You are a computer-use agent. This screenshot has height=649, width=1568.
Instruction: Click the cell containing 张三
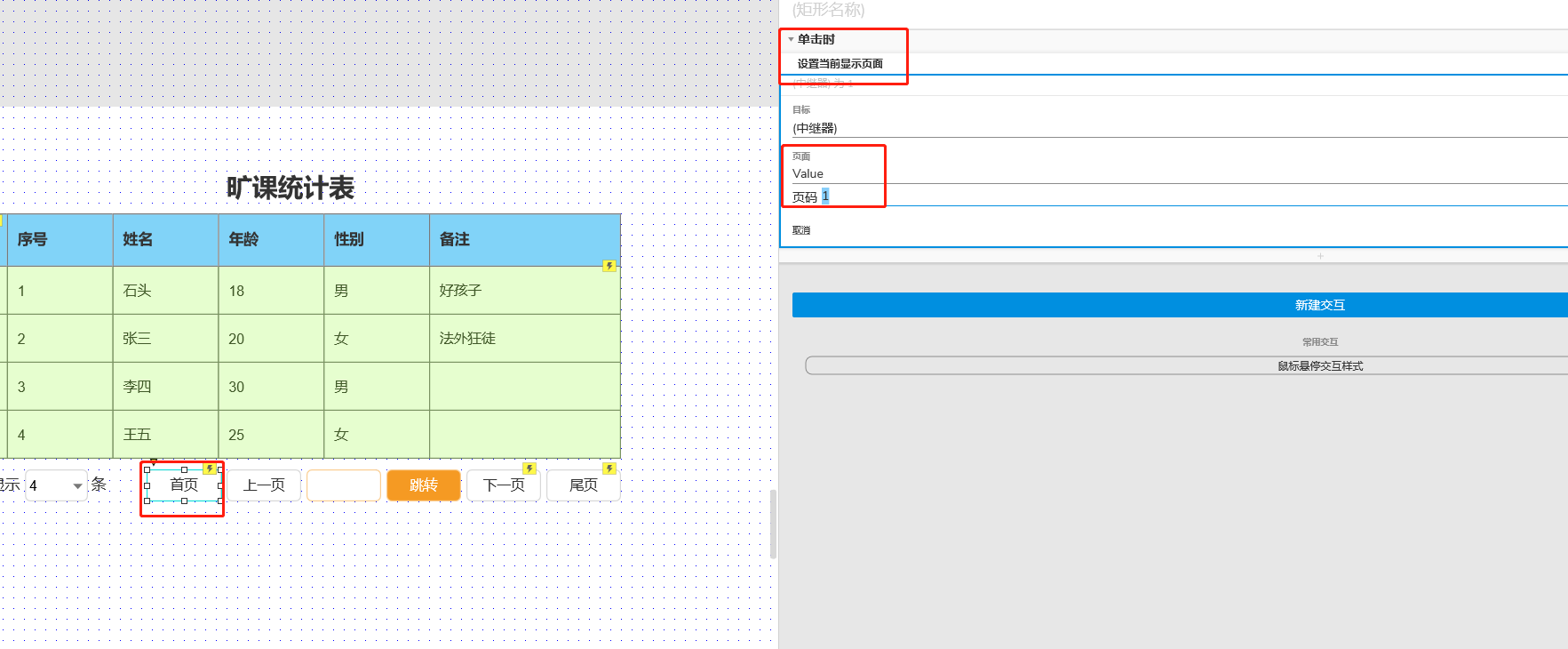point(165,339)
